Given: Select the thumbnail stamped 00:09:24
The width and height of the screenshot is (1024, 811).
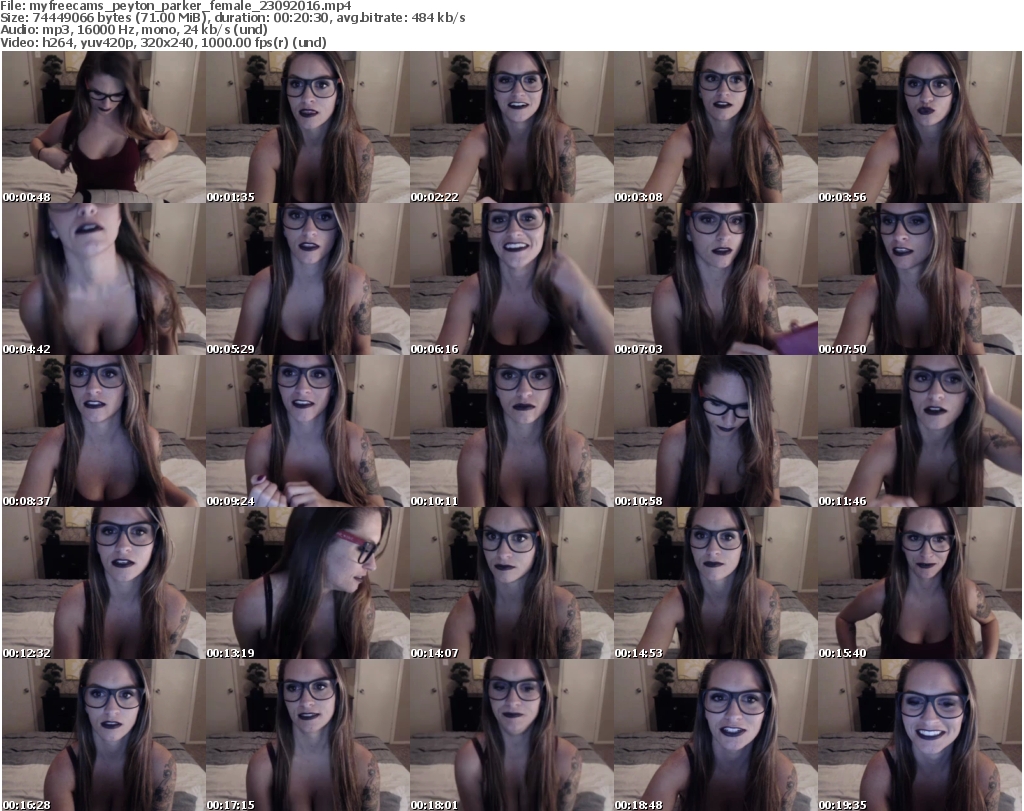Looking at the screenshot, I should pos(308,432).
